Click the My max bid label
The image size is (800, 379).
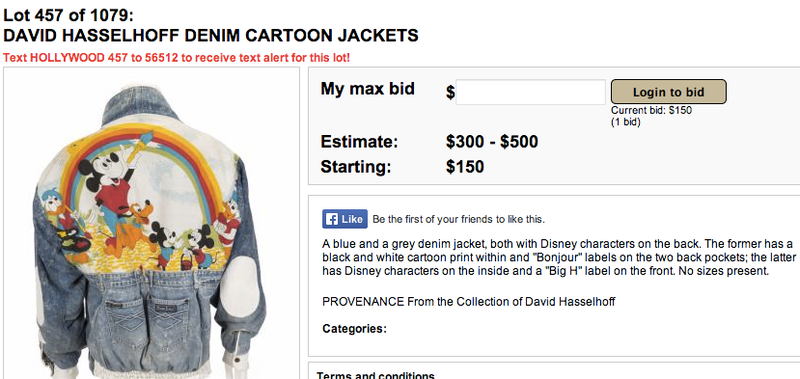click(x=367, y=89)
